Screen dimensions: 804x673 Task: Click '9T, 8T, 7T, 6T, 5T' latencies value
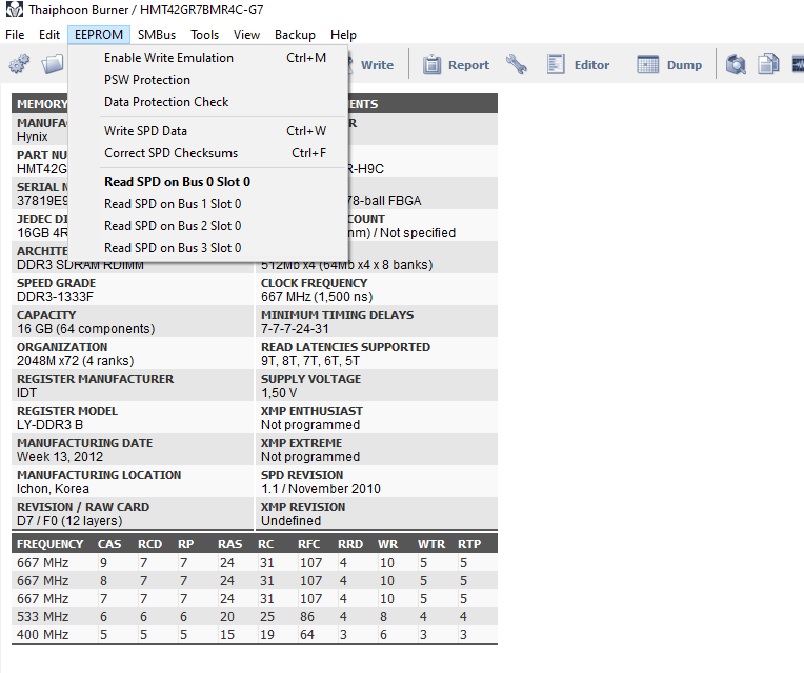point(310,361)
